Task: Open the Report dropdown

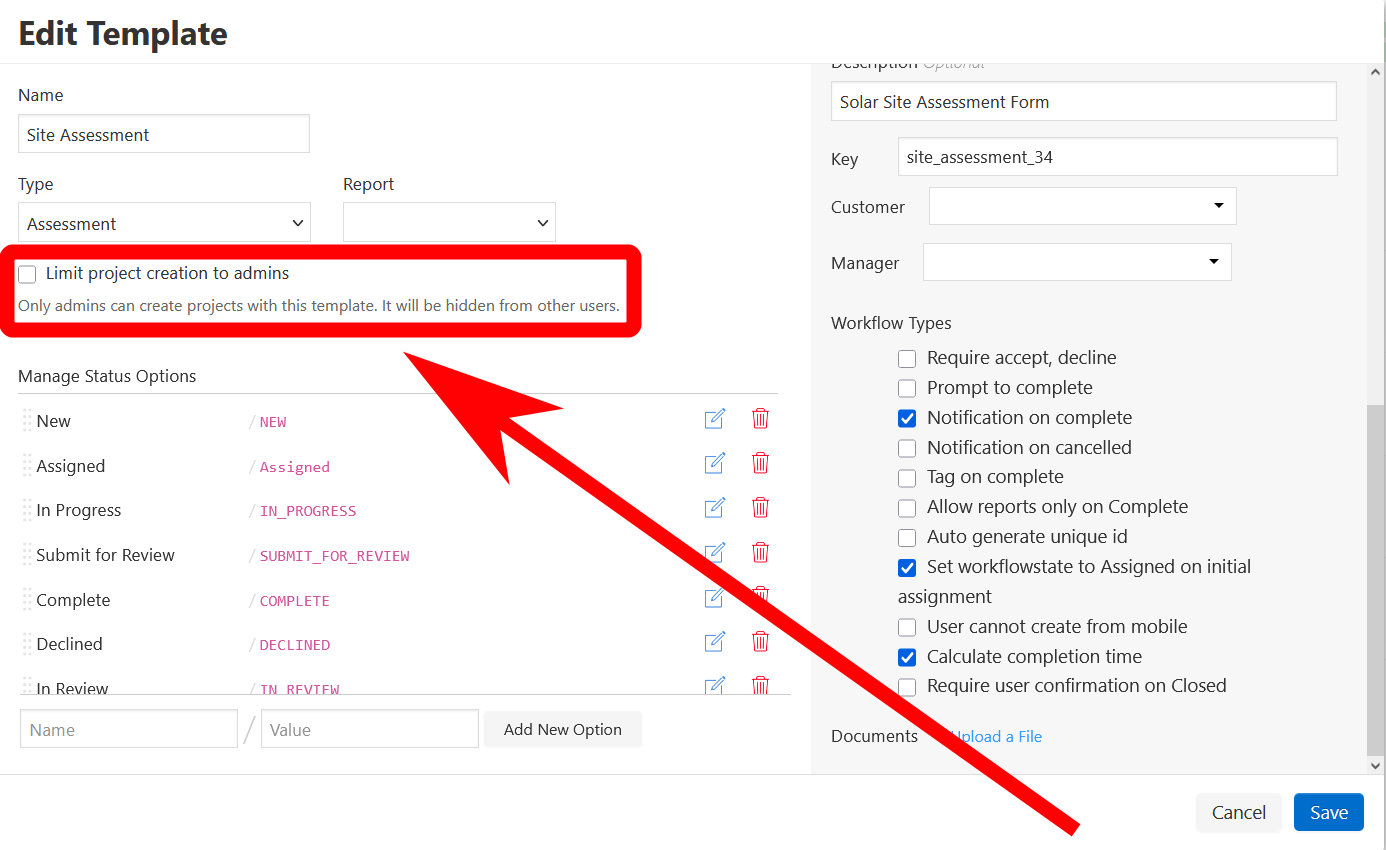Action: (449, 223)
